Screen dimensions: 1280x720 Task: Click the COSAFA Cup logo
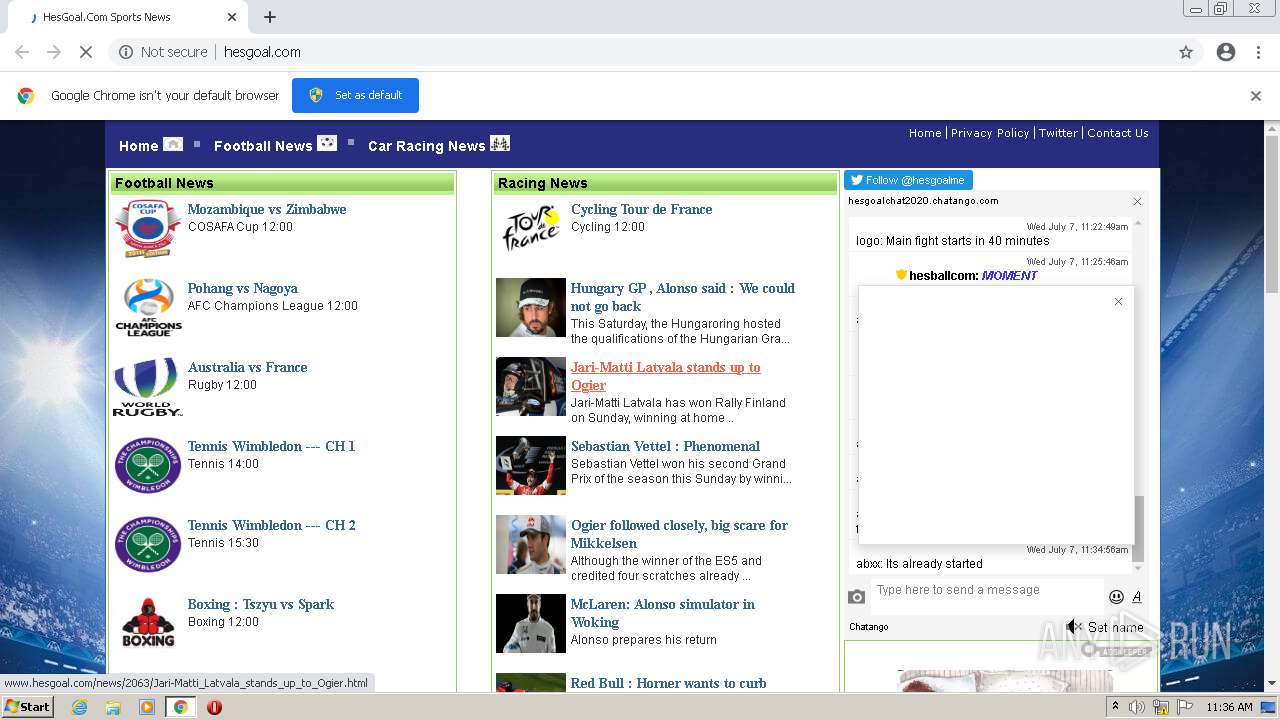tap(148, 228)
